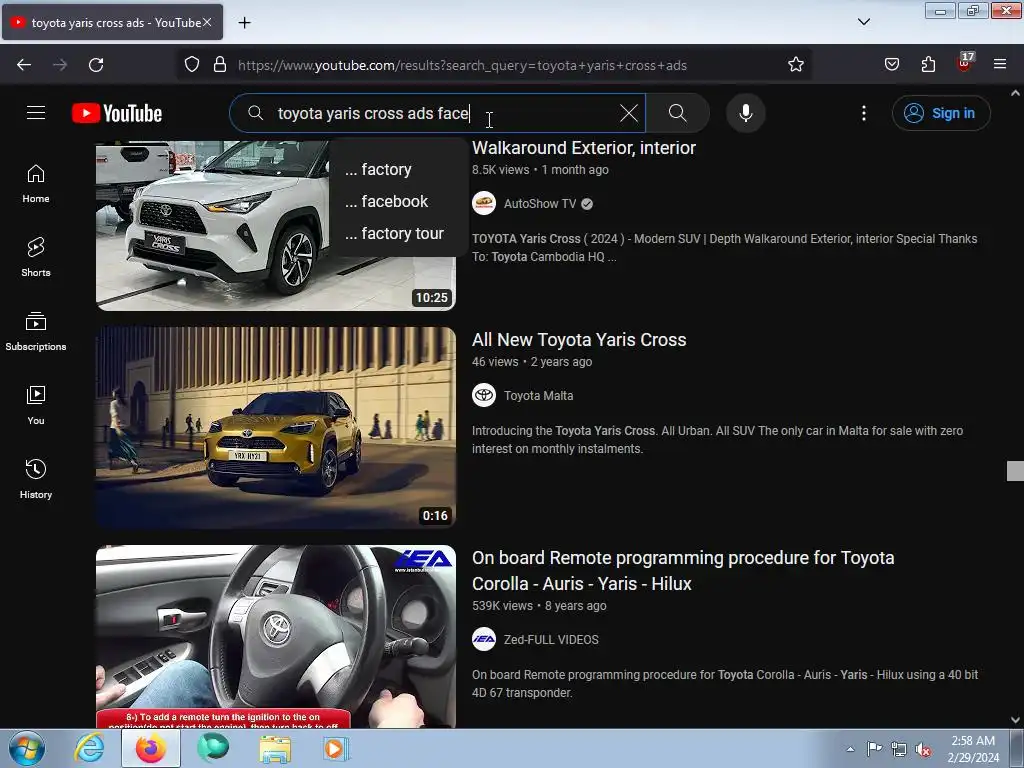Visit the Toyota Malta channel name

[x=539, y=396]
